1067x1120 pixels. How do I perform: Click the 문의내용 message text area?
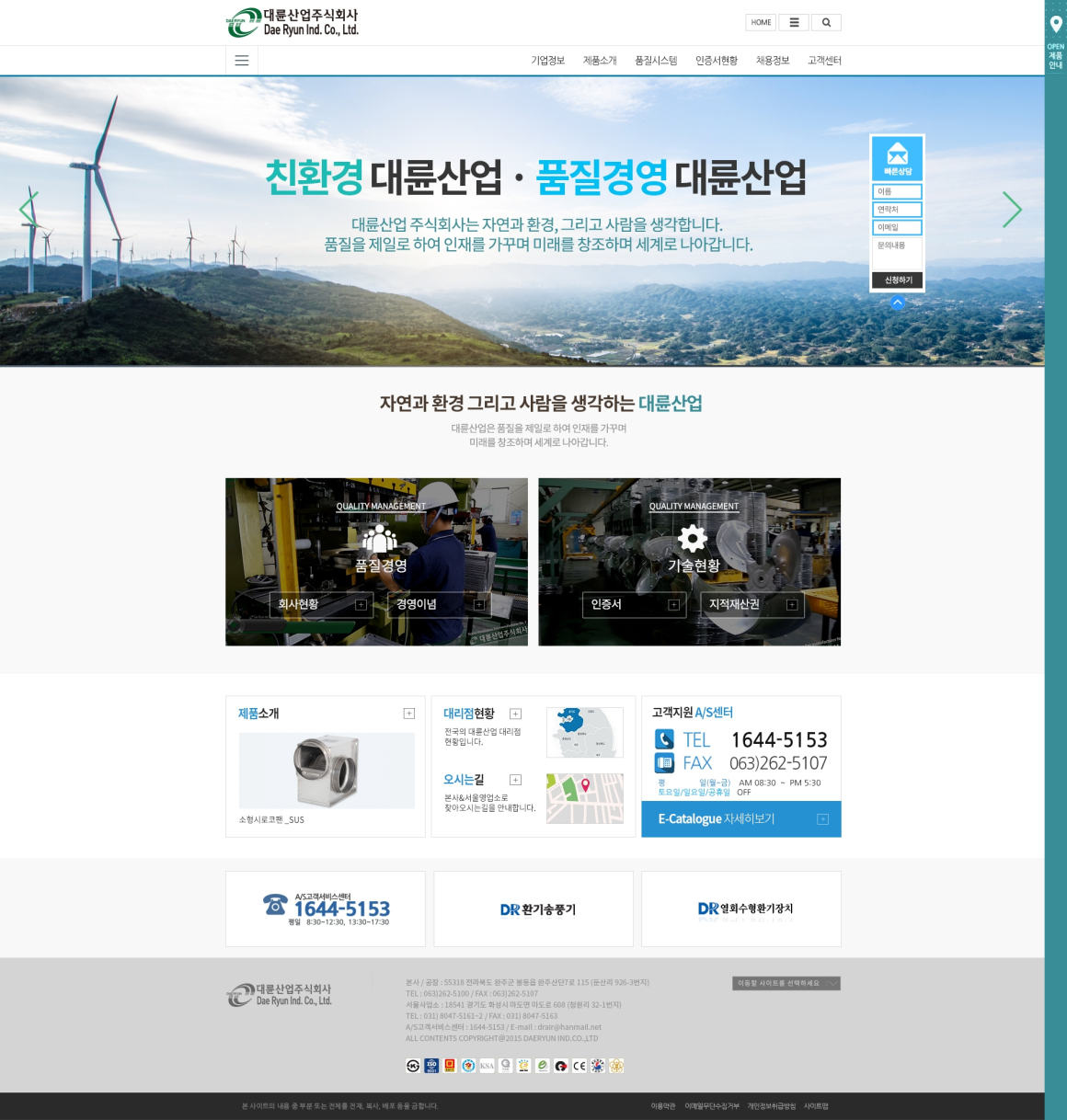(898, 254)
